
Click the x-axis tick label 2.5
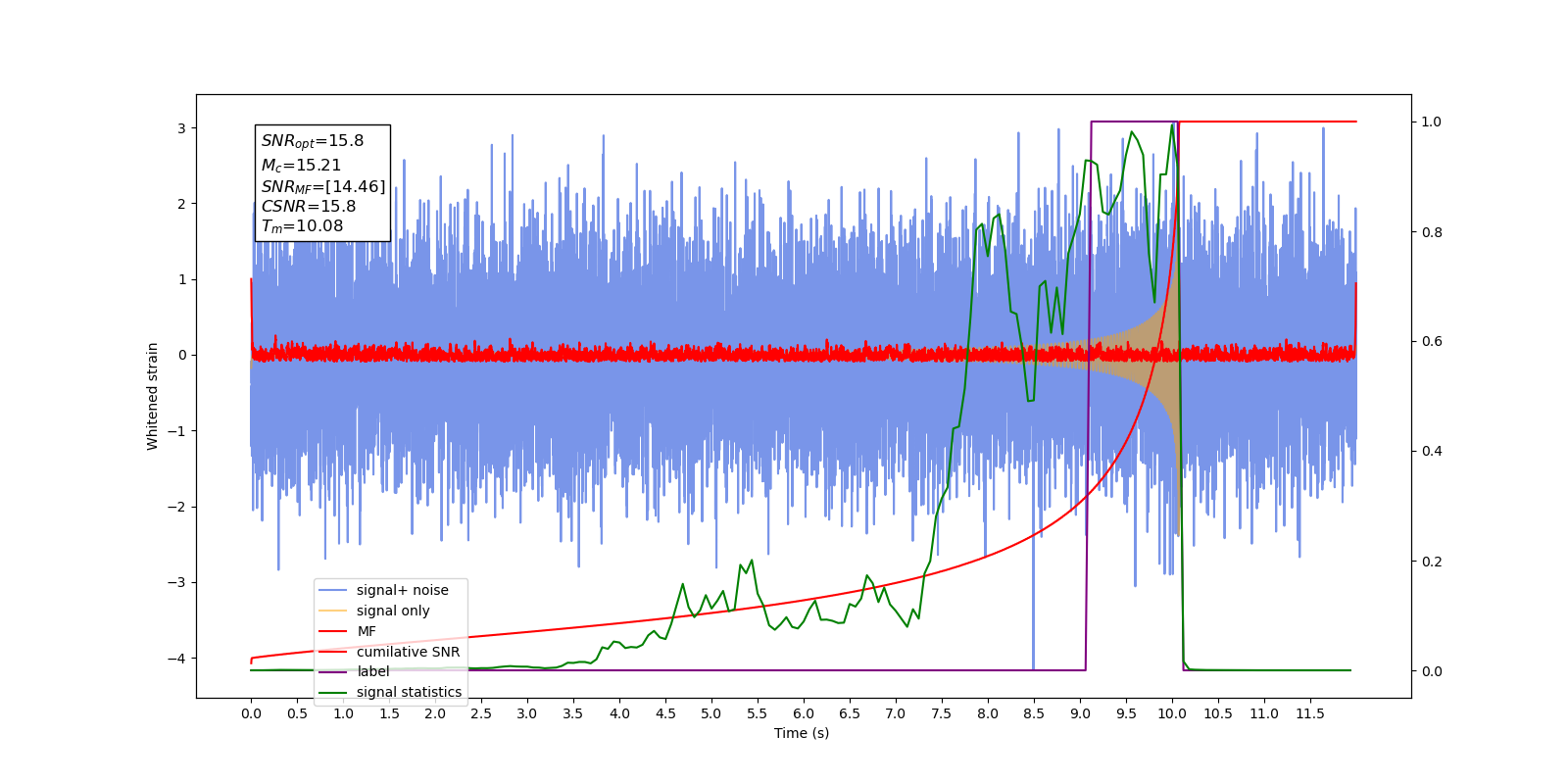pyautogui.click(x=481, y=713)
